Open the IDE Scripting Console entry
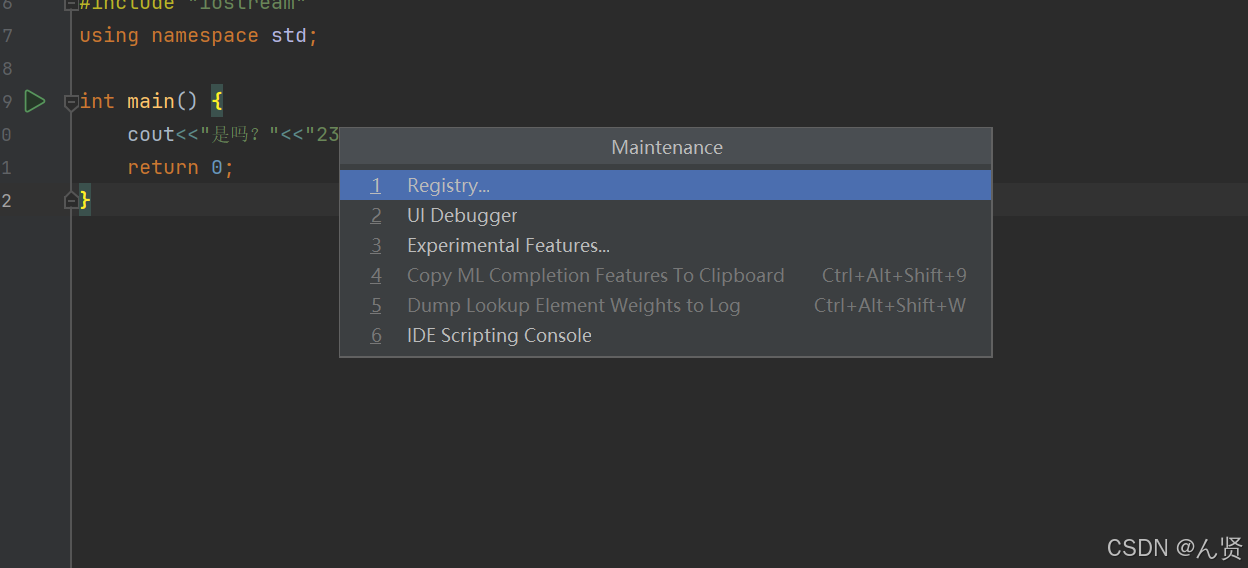Screen dimensions: 1248x568 pos(666,335)
